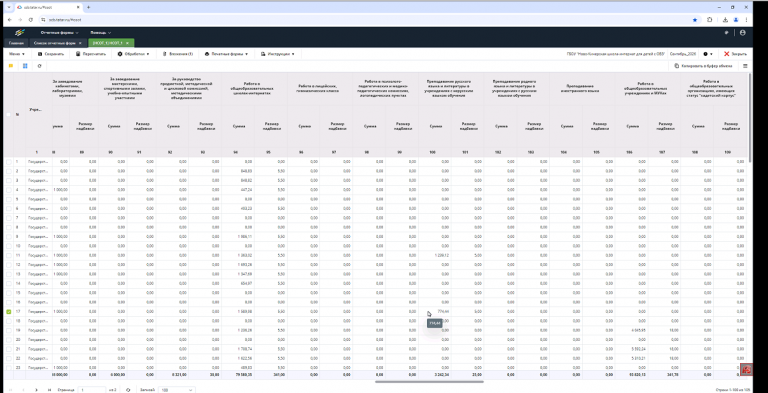Switch to Список отчетных форм tab
768x393 pixels.
tap(54, 43)
